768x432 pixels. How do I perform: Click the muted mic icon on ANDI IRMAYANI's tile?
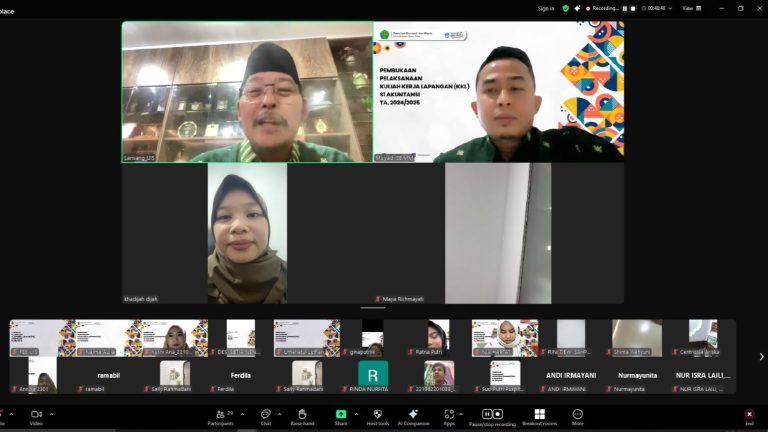pos(543,389)
